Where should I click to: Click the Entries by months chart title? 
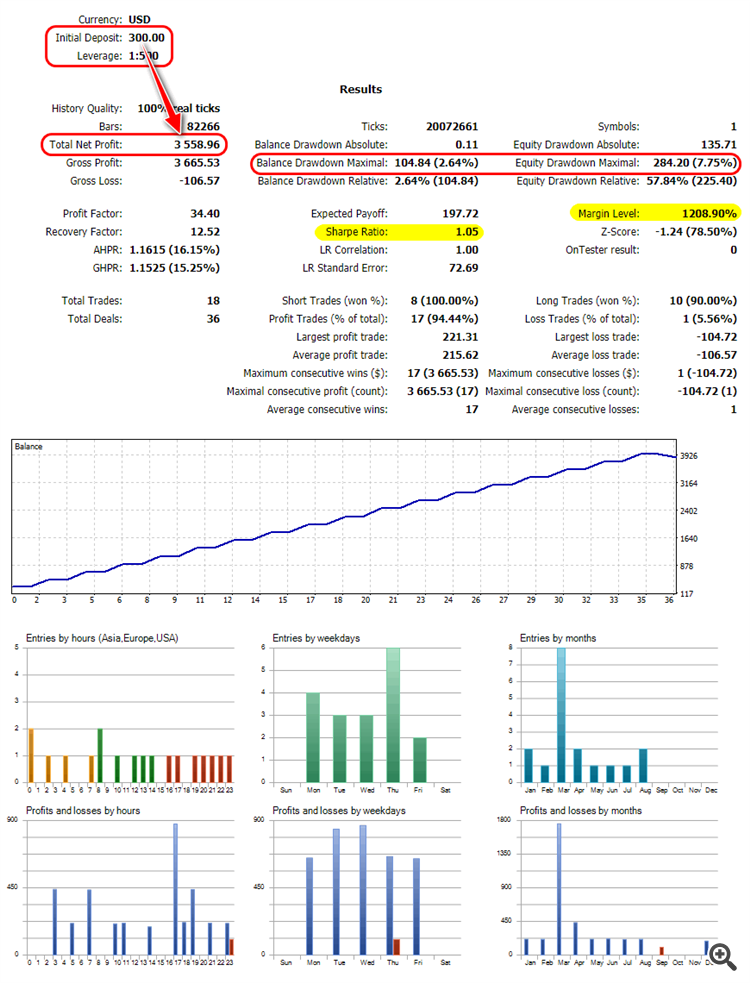(558, 638)
